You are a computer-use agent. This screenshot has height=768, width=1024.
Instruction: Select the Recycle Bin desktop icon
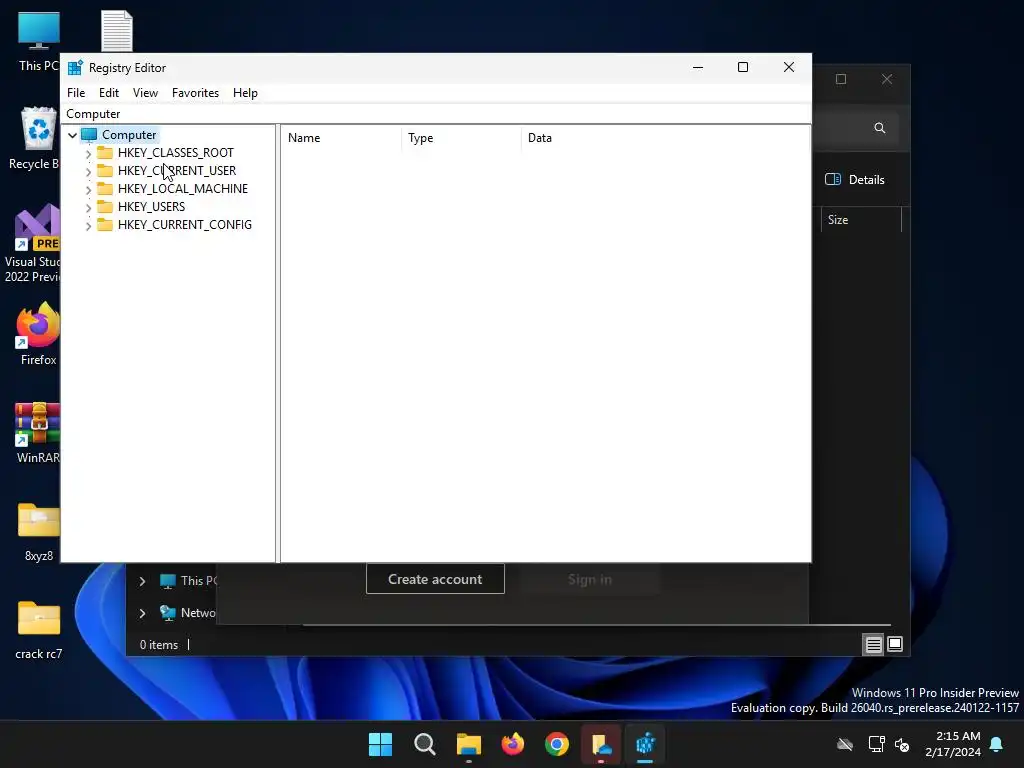coord(36,138)
